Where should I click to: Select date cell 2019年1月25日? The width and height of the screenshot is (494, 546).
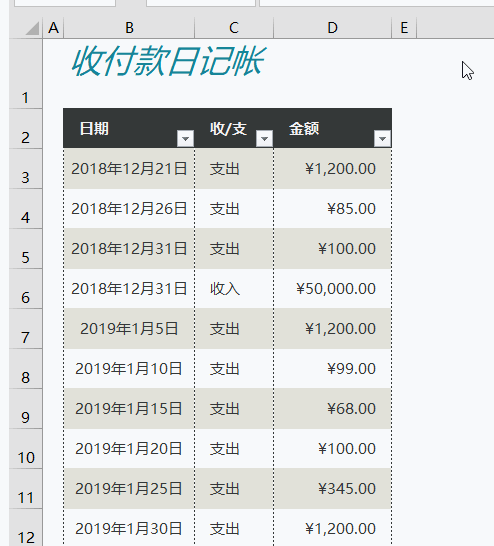(x=129, y=489)
